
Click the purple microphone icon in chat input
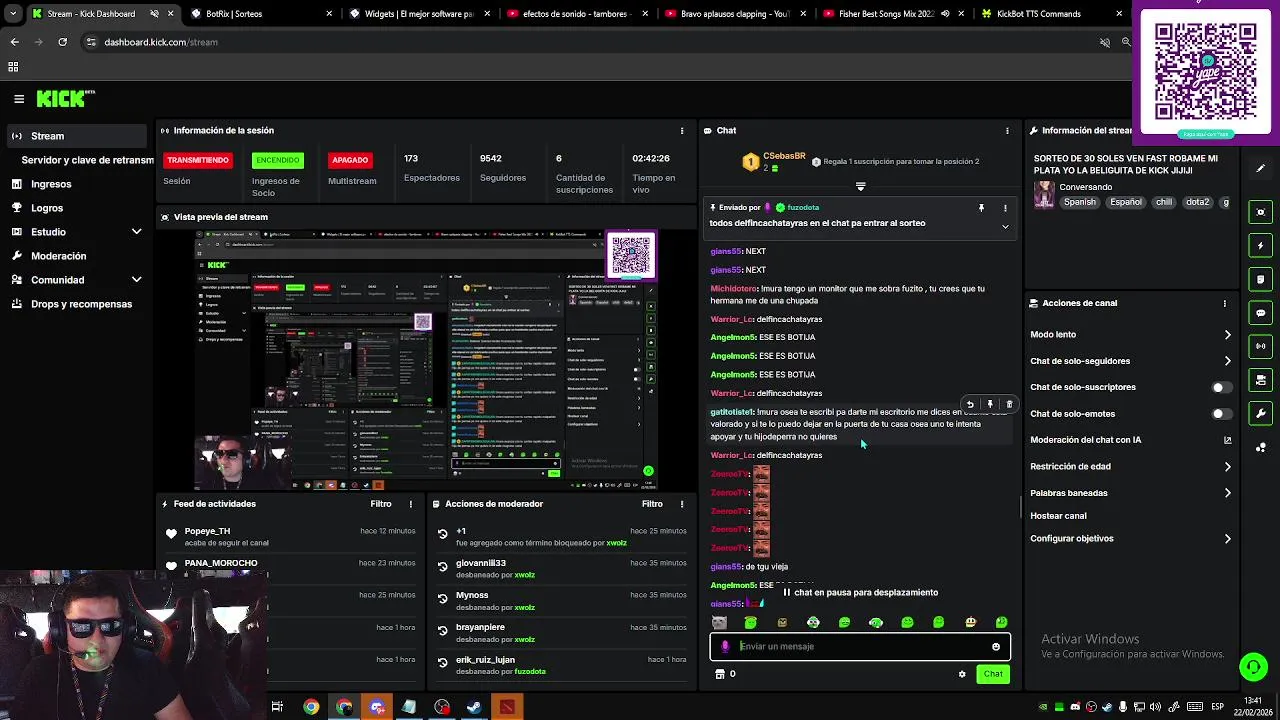(x=725, y=647)
